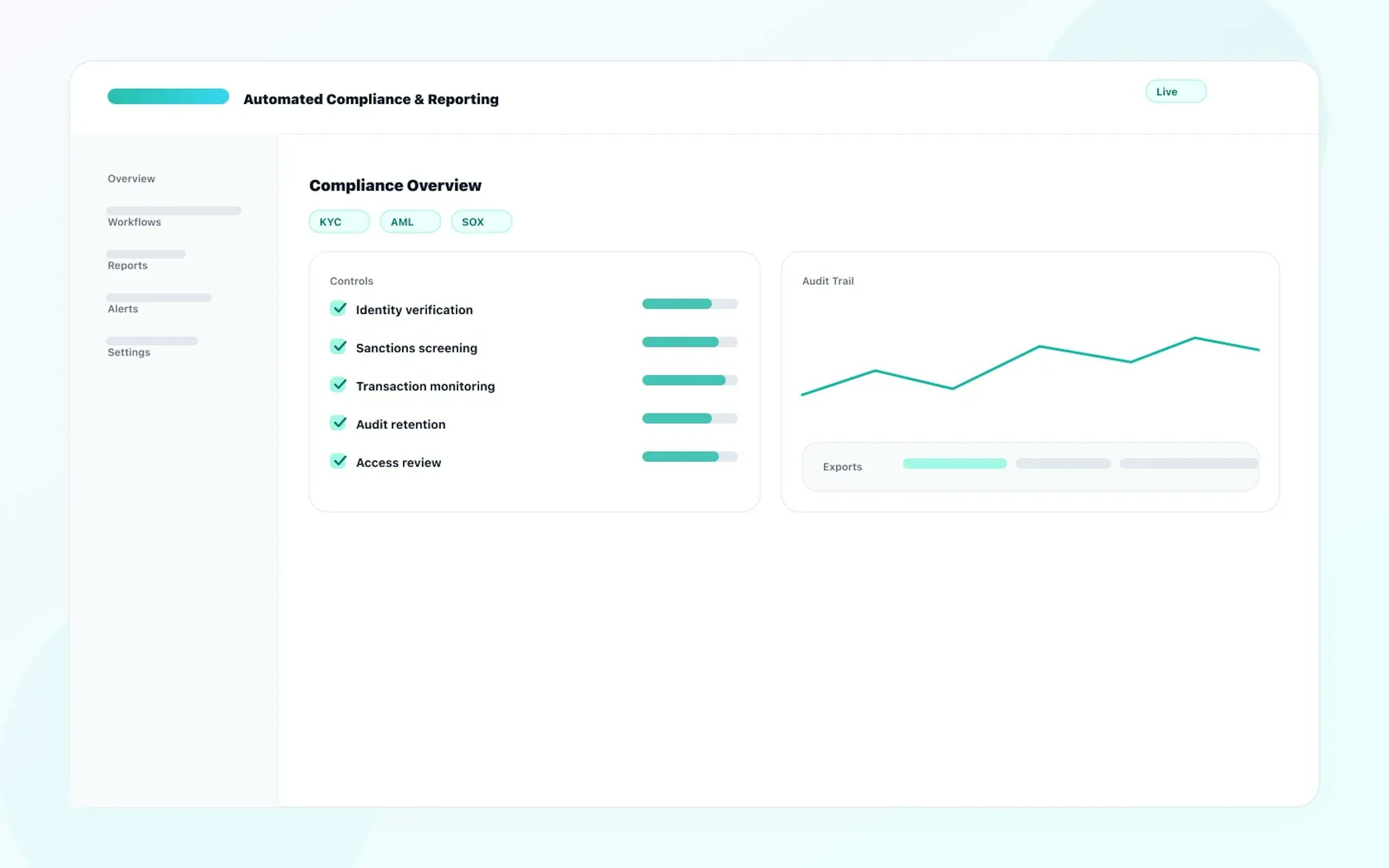The image size is (1389, 868).
Task: Open the KYC filter chip
Action: pos(339,221)
